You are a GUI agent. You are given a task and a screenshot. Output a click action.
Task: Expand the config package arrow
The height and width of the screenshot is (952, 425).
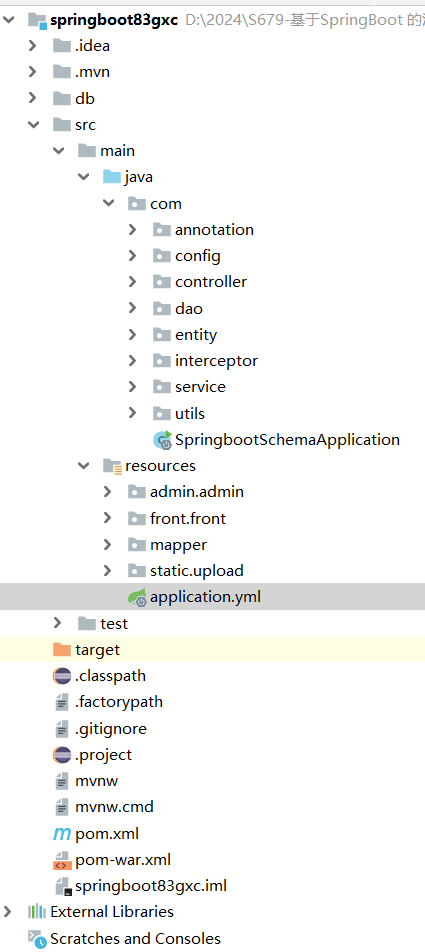click(133, 256)
